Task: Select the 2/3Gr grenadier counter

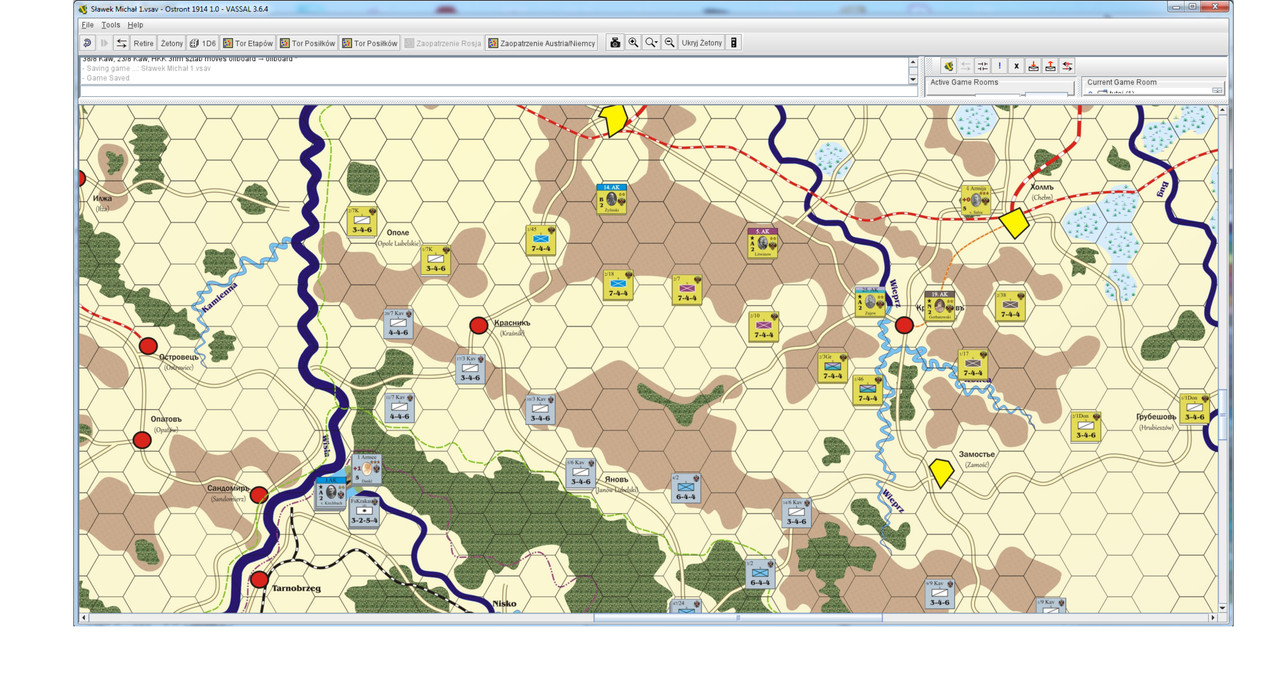Action: (x=832, y=366)
